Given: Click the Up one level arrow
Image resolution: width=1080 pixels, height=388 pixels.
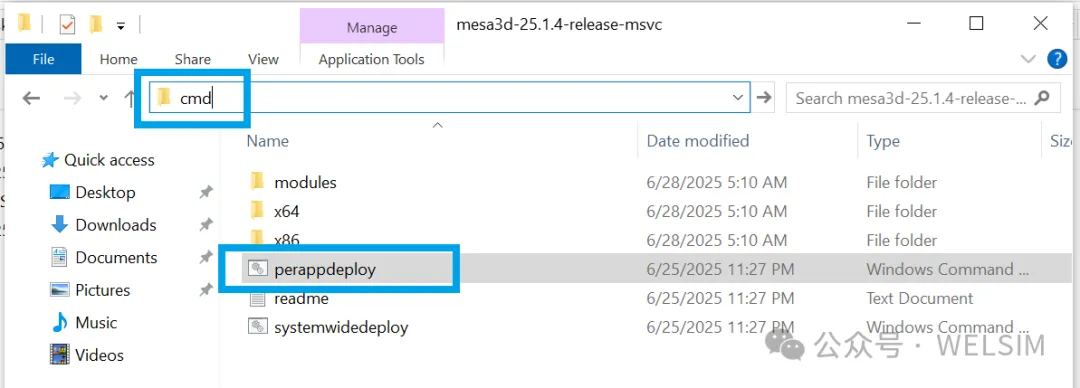Looking at the screenshot, I should [129, 98].
